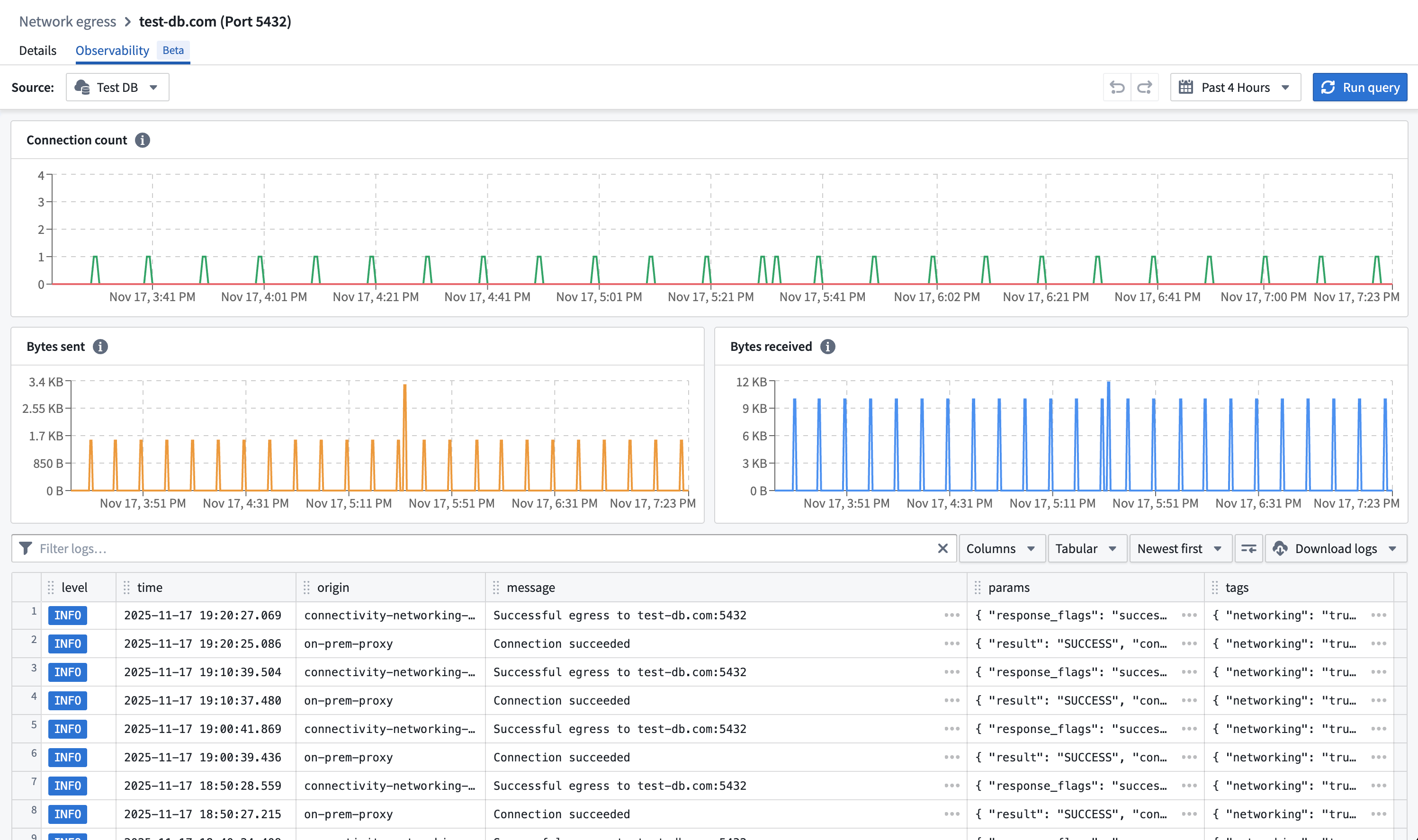This screenshot has width=1418, height=840.
Task: Click the redo arrow icon
Action: 1145,87
